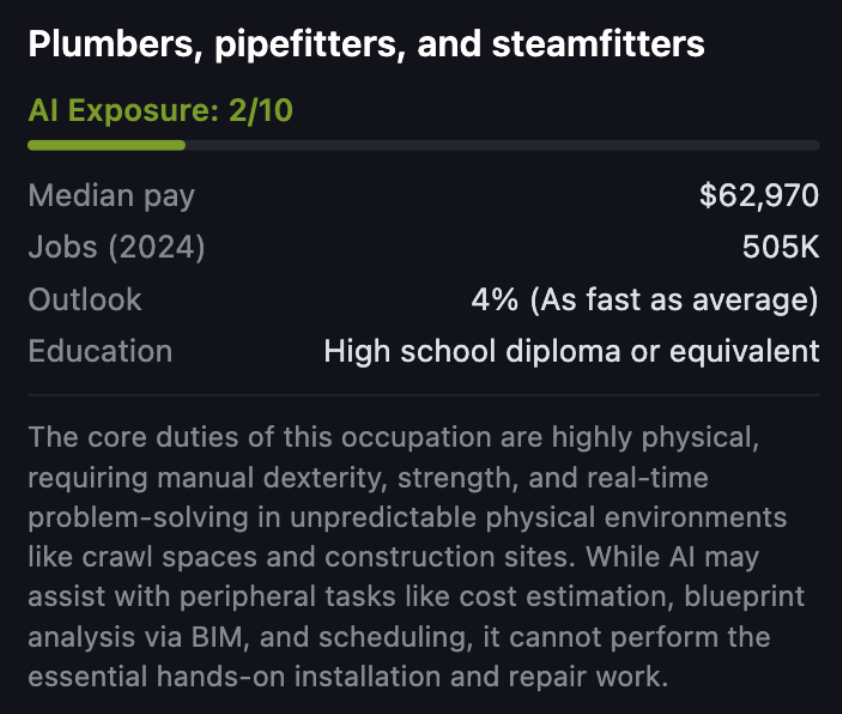This screenshot has width=842, height=714.
Task: Select the Outlook label
Action: point(85,299)
